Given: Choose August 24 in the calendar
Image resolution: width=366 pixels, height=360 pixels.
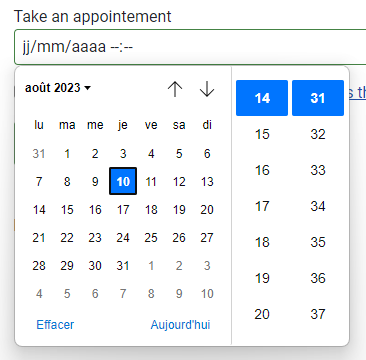Looking at the screenshot, I should coord(123,238).
